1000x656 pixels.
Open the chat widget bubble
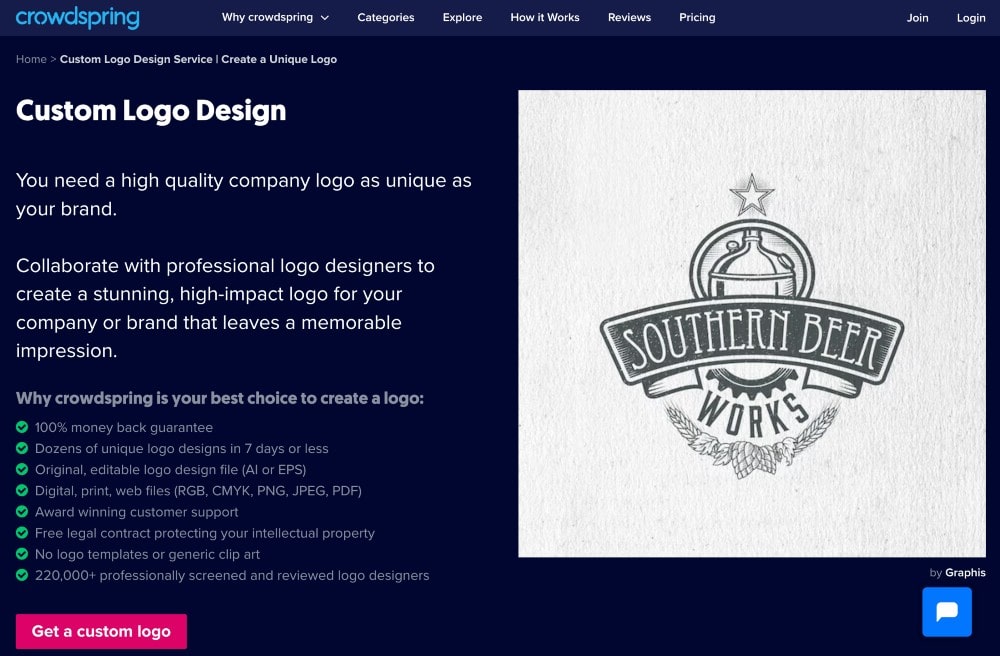(947, 611)
